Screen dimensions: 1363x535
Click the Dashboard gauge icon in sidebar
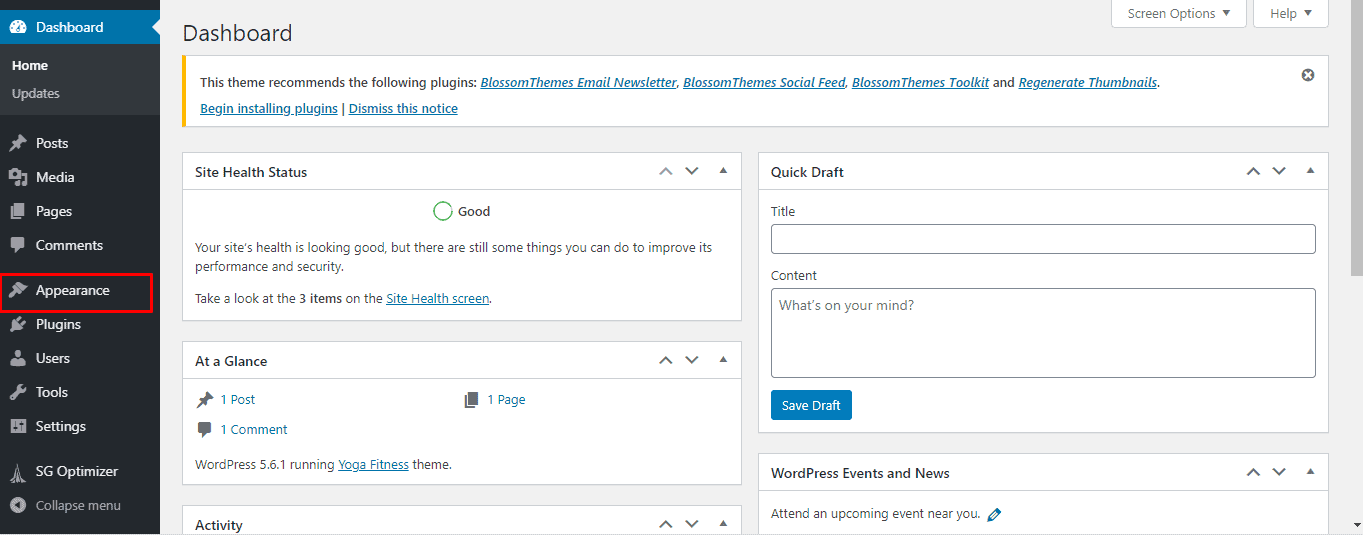pos(17,27)
